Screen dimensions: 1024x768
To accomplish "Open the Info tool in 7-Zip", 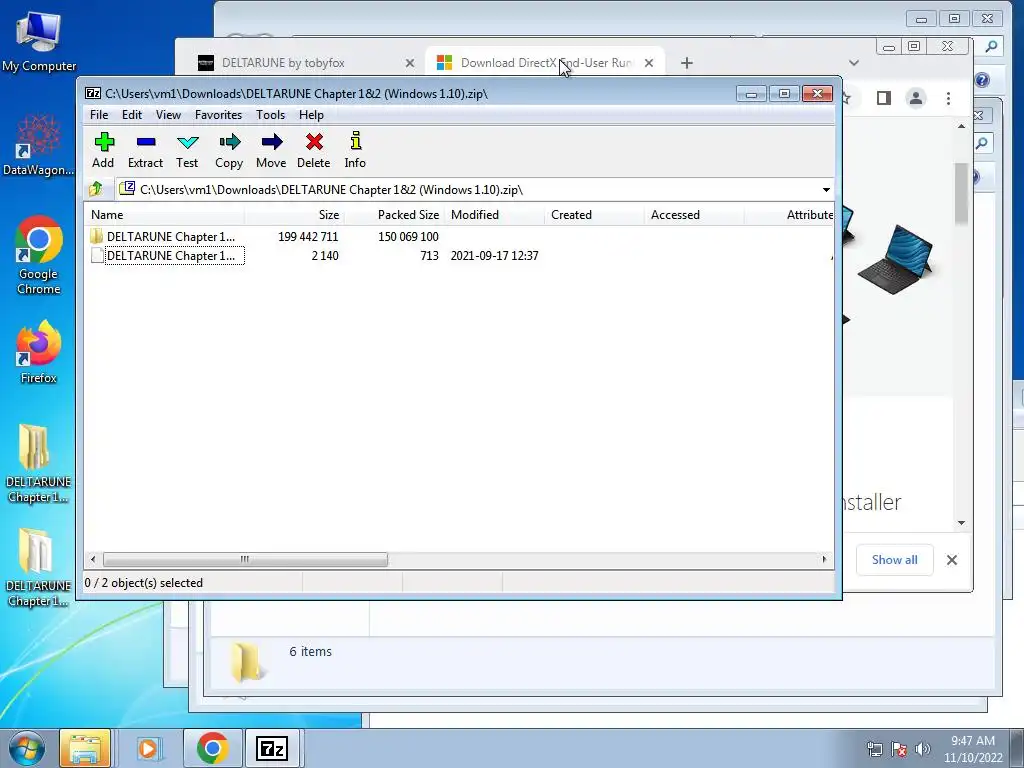I will (x=355, y=150).
